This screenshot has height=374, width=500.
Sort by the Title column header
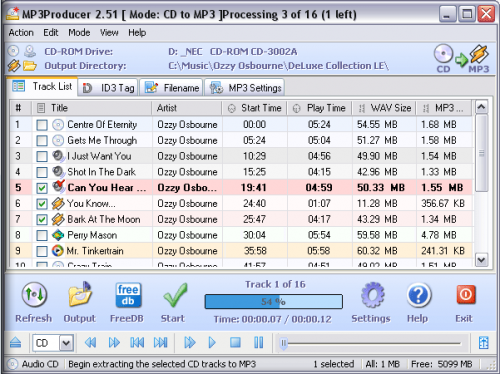pos(92,108)
